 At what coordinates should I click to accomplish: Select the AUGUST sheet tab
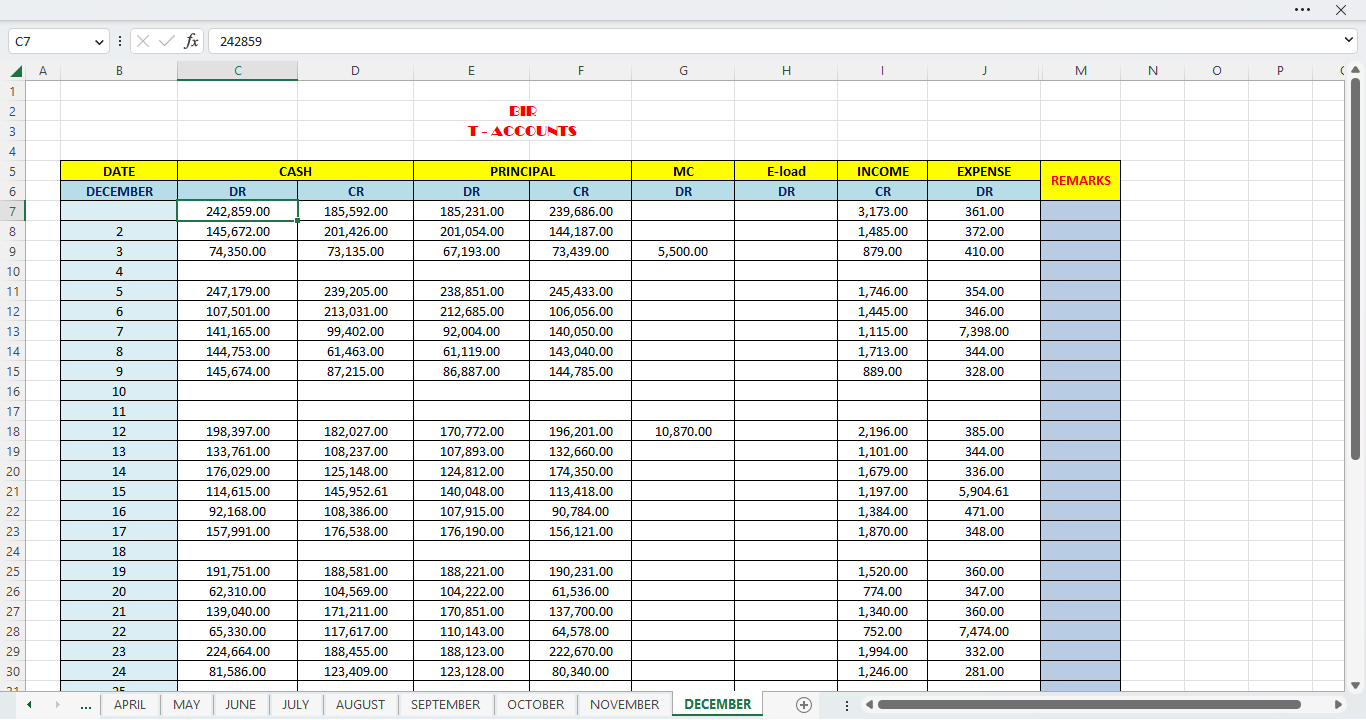coord(360,705)
